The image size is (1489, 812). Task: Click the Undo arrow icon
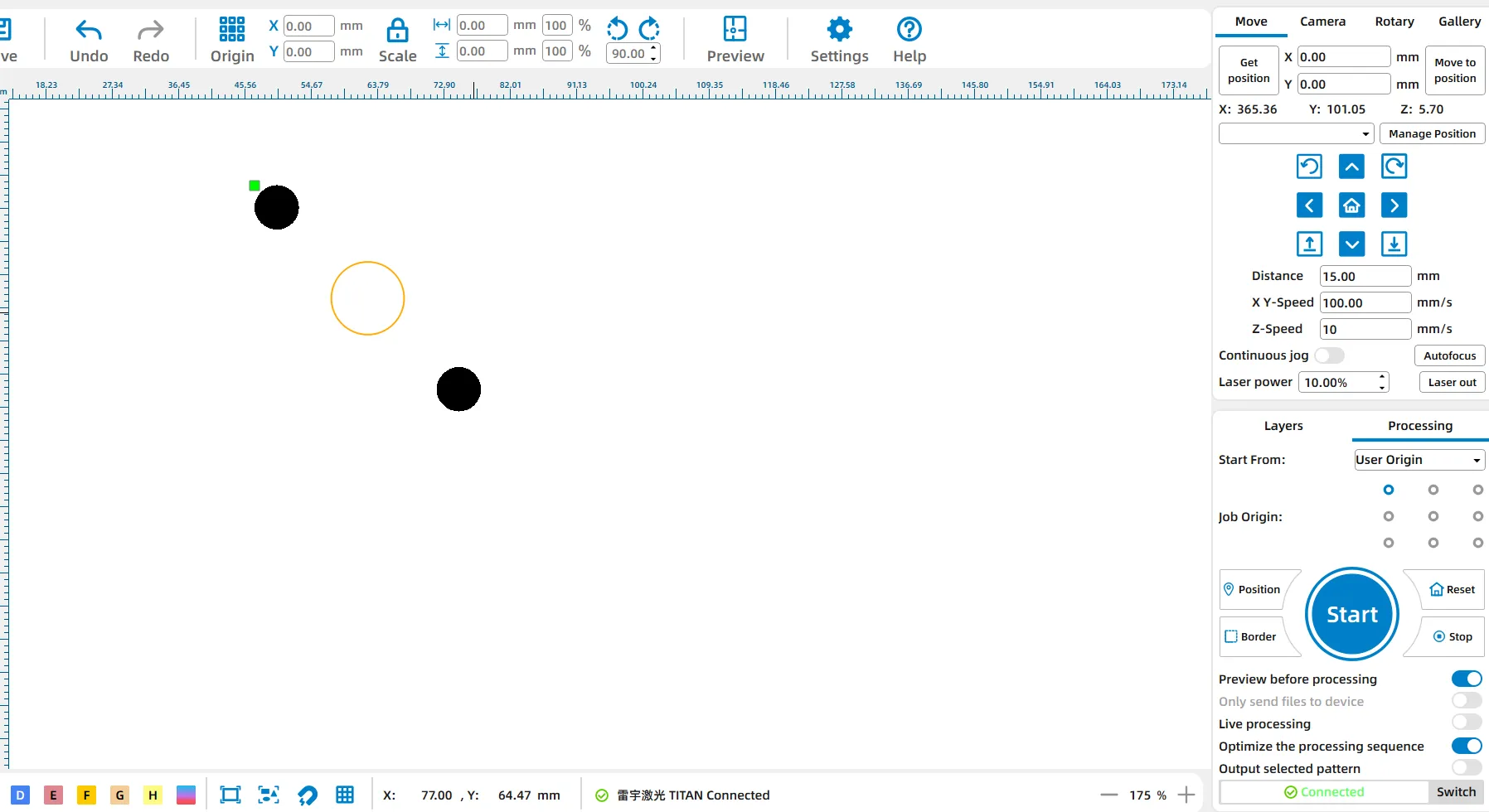tap(89, 31)
